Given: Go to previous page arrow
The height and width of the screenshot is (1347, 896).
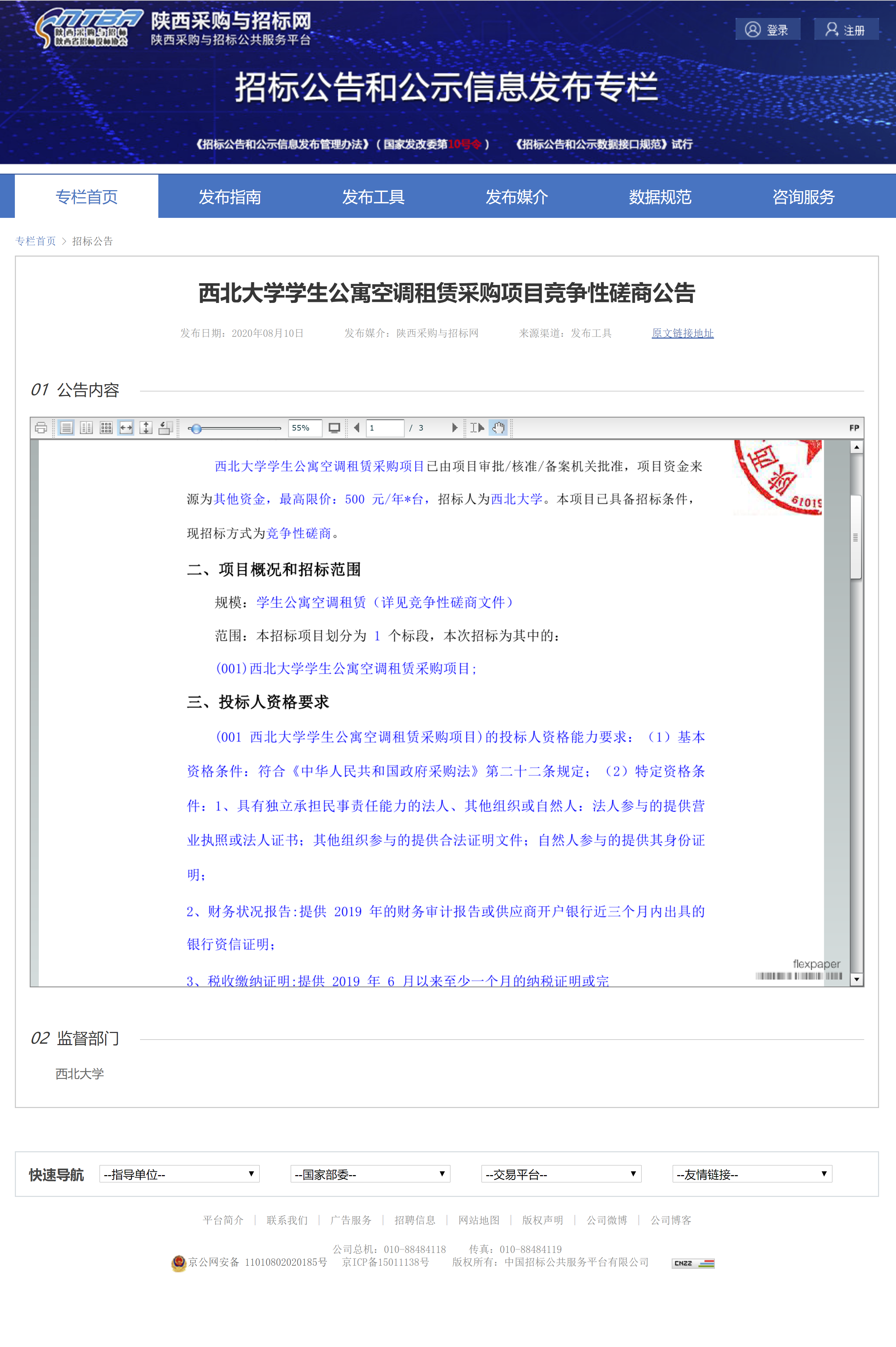Looking at the screenshot, I should click(x=357, y=428).
